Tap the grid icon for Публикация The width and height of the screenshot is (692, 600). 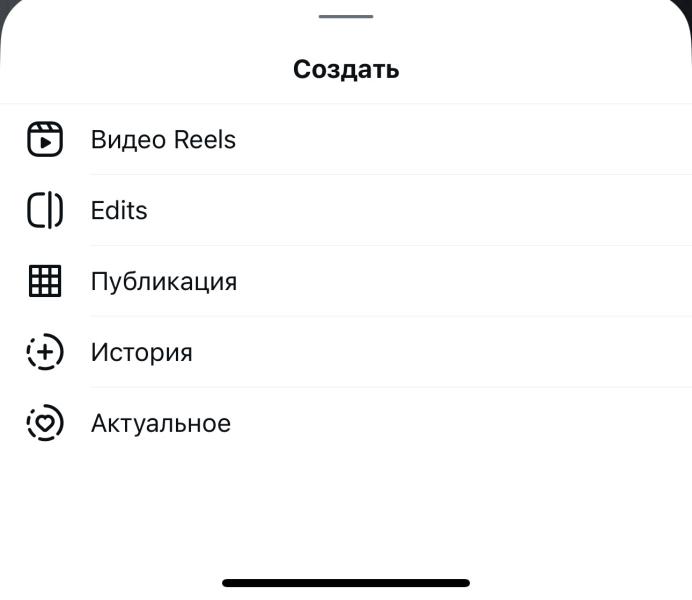pyautogui.click(x=44, y=282)
